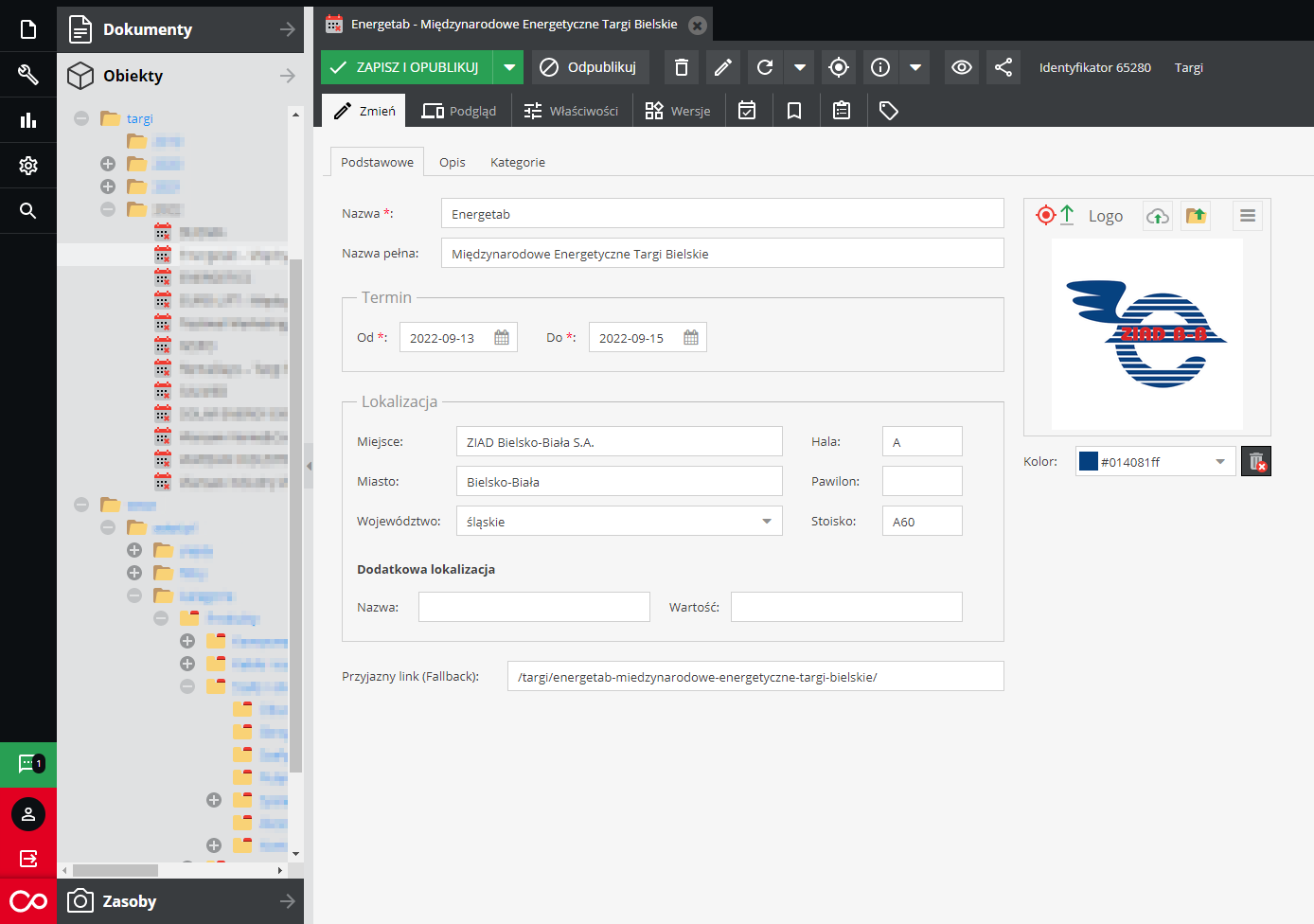
Task: Open the targi folder in tree
Action: point(140,118)
